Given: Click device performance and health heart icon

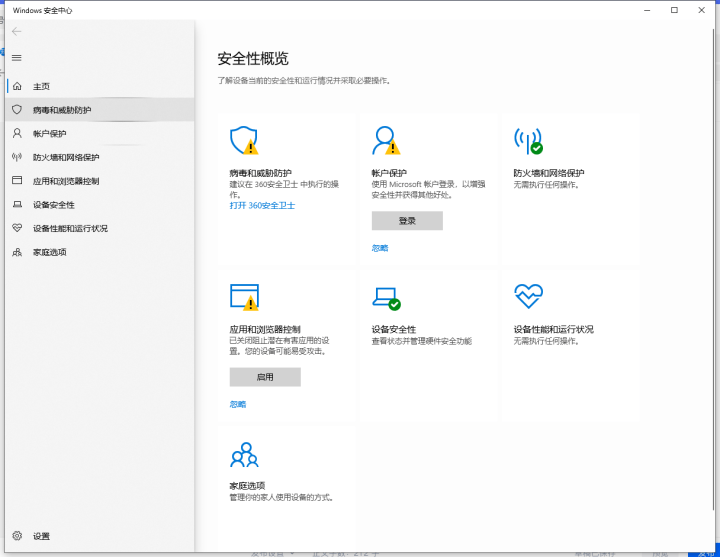Looking at the screenshot, I should click(527, 296).
